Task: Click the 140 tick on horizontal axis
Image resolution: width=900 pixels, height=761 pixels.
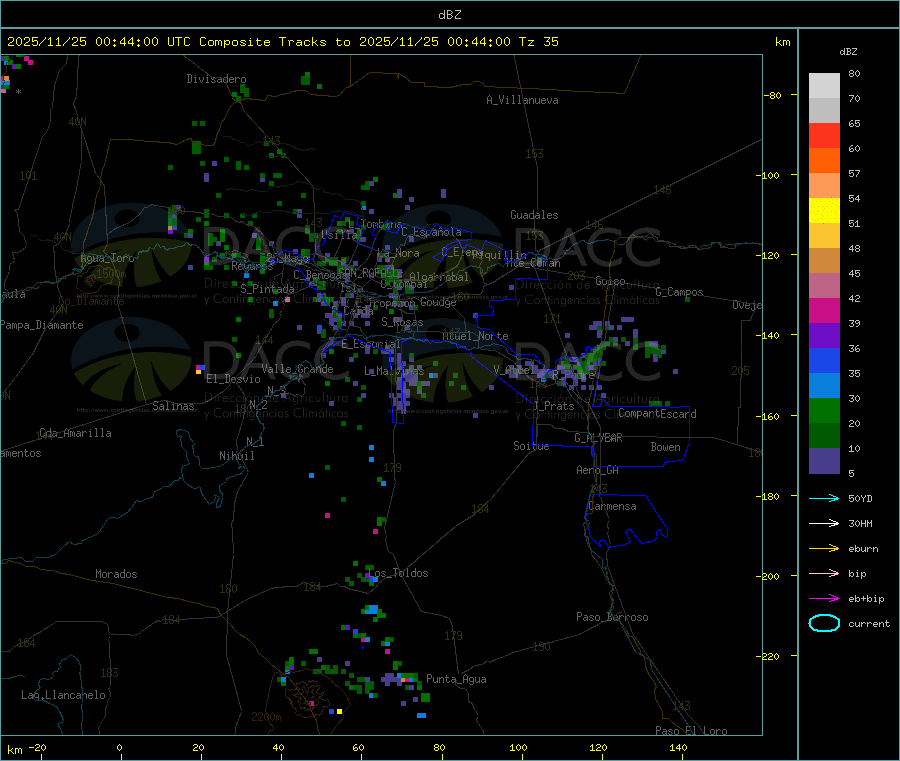Action: pos(678,747)
